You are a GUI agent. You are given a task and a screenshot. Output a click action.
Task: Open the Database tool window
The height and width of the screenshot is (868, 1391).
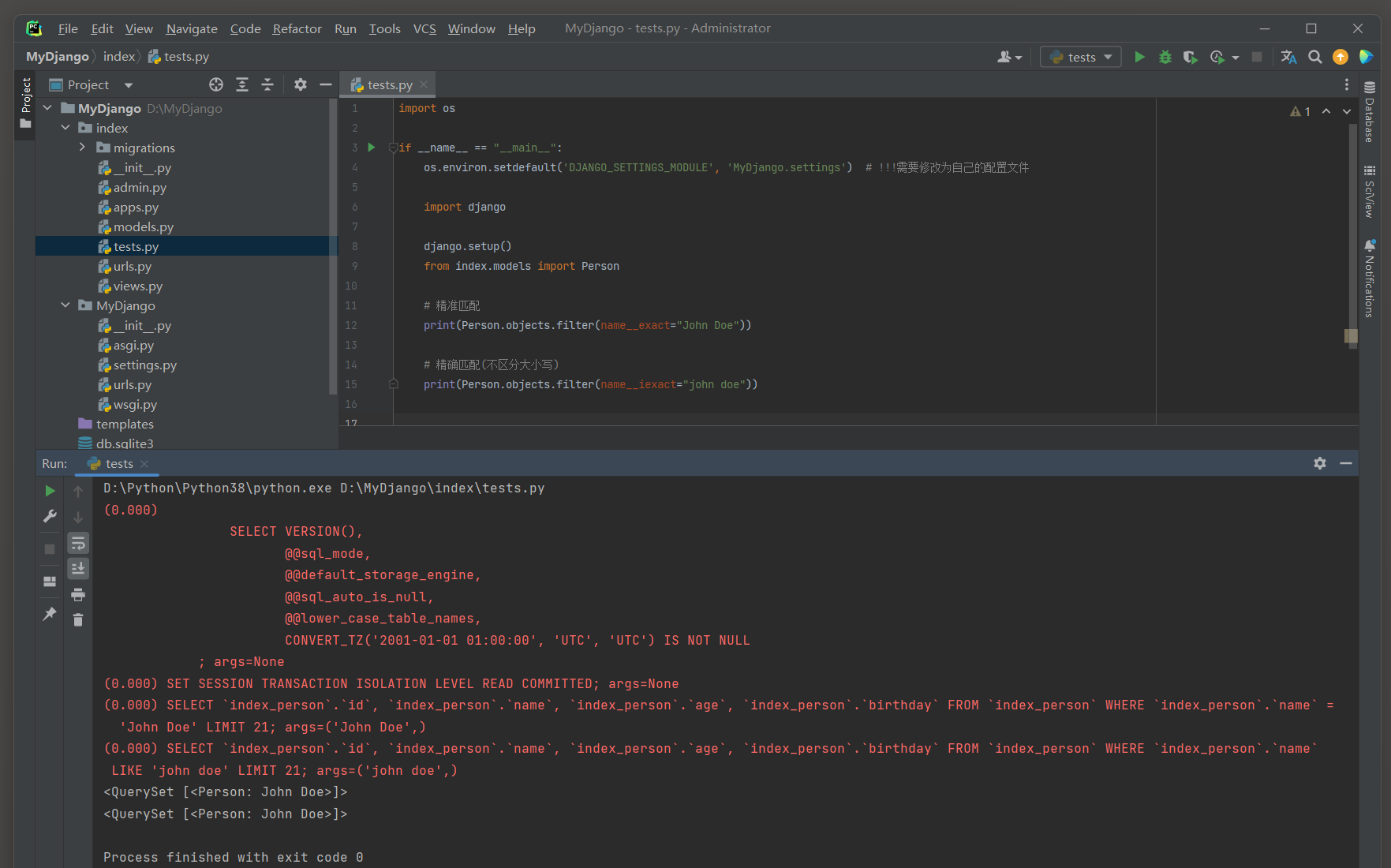tap(1370, 111)
